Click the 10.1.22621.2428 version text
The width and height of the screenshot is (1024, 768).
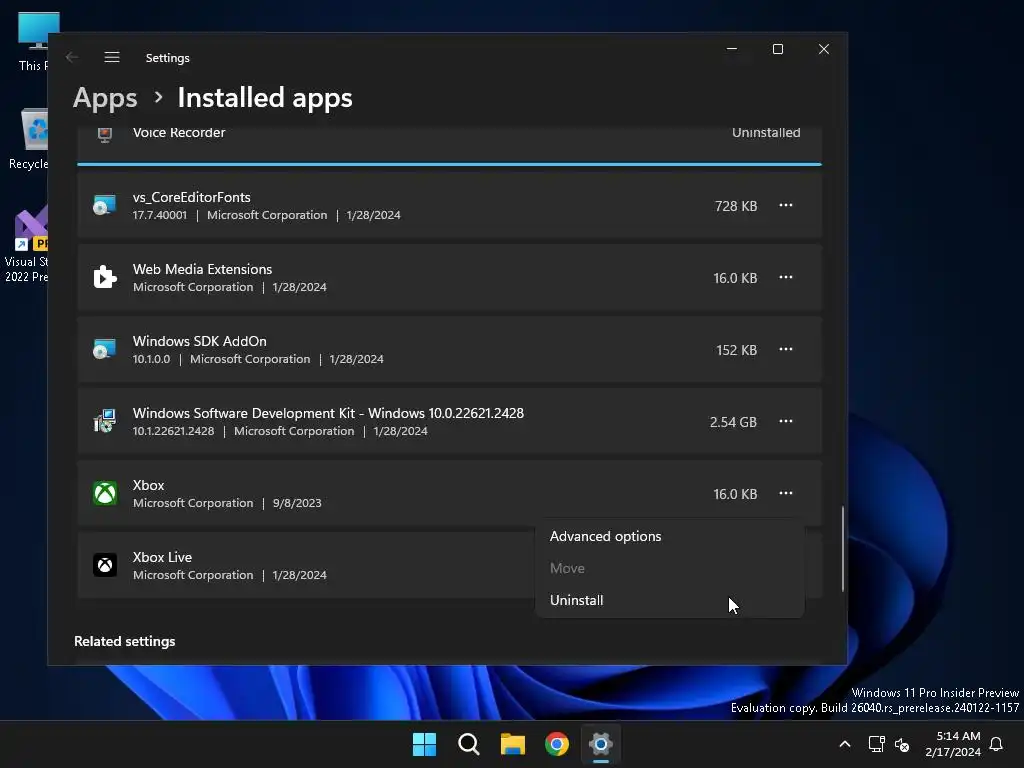(x=173, y=432)
